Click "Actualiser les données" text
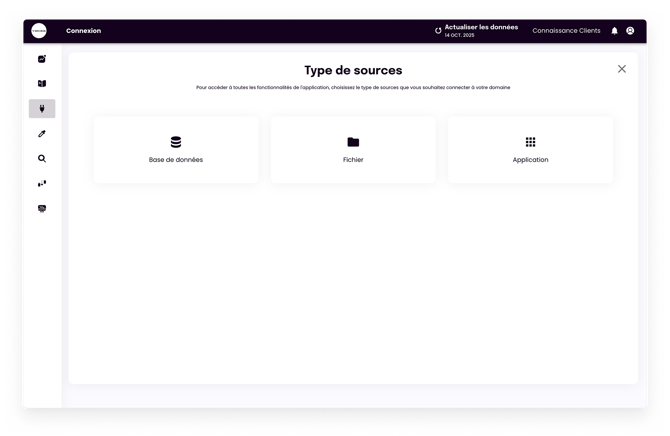The height and width of the screenshot is (436, 670). [x=481, y=28]
